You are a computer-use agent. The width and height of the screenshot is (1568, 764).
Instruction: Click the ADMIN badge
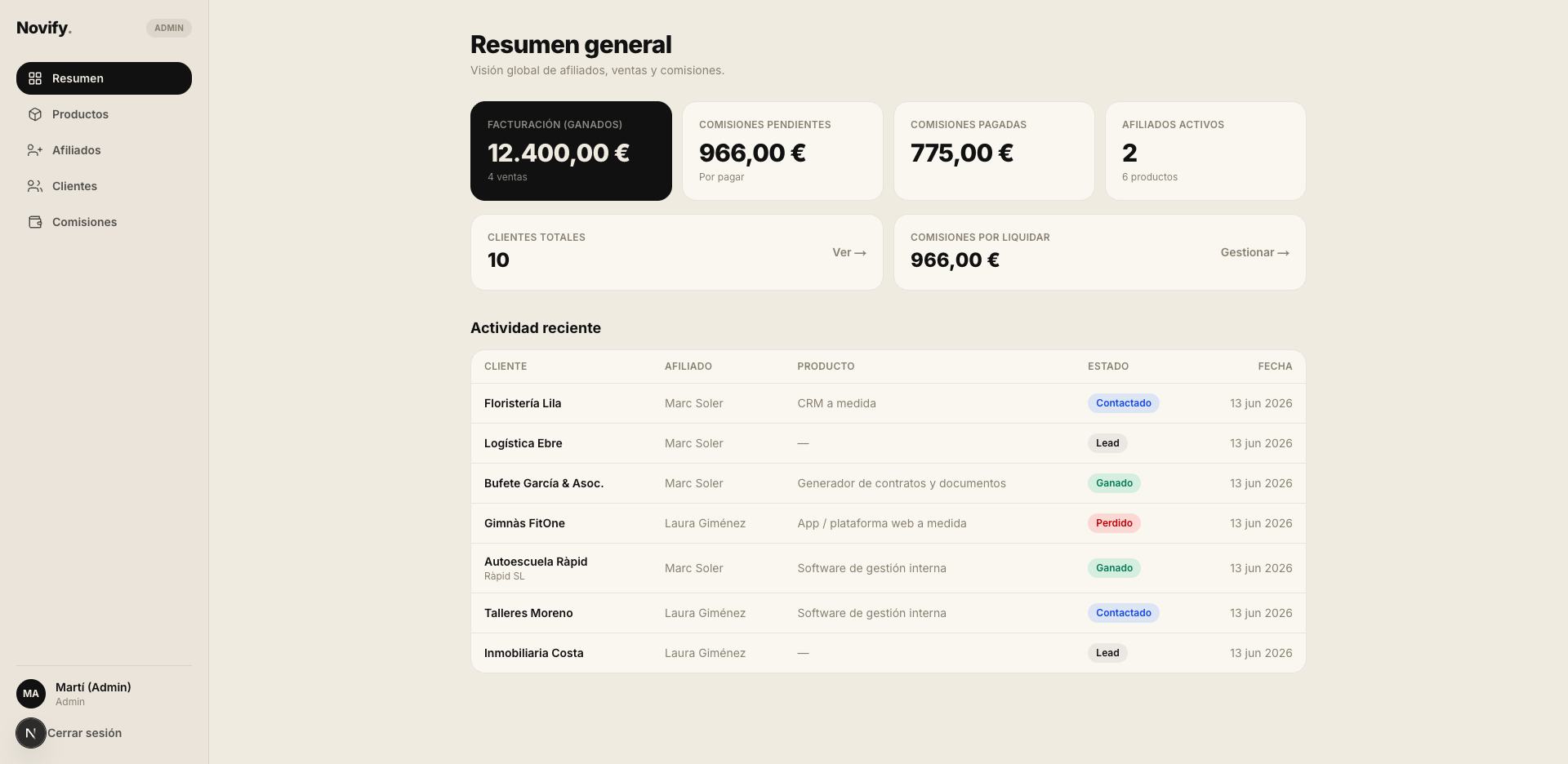169,28
